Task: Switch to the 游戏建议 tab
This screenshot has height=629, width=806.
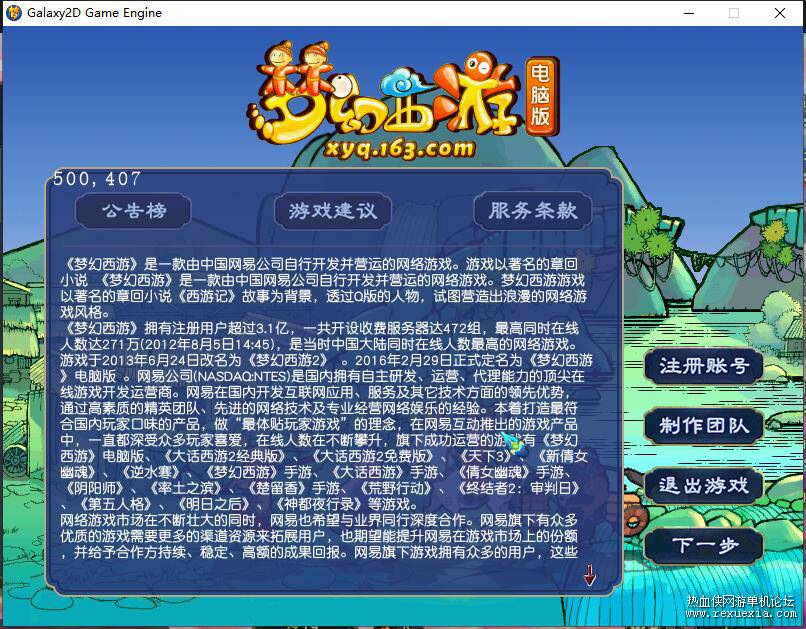Action: point(333,211)
